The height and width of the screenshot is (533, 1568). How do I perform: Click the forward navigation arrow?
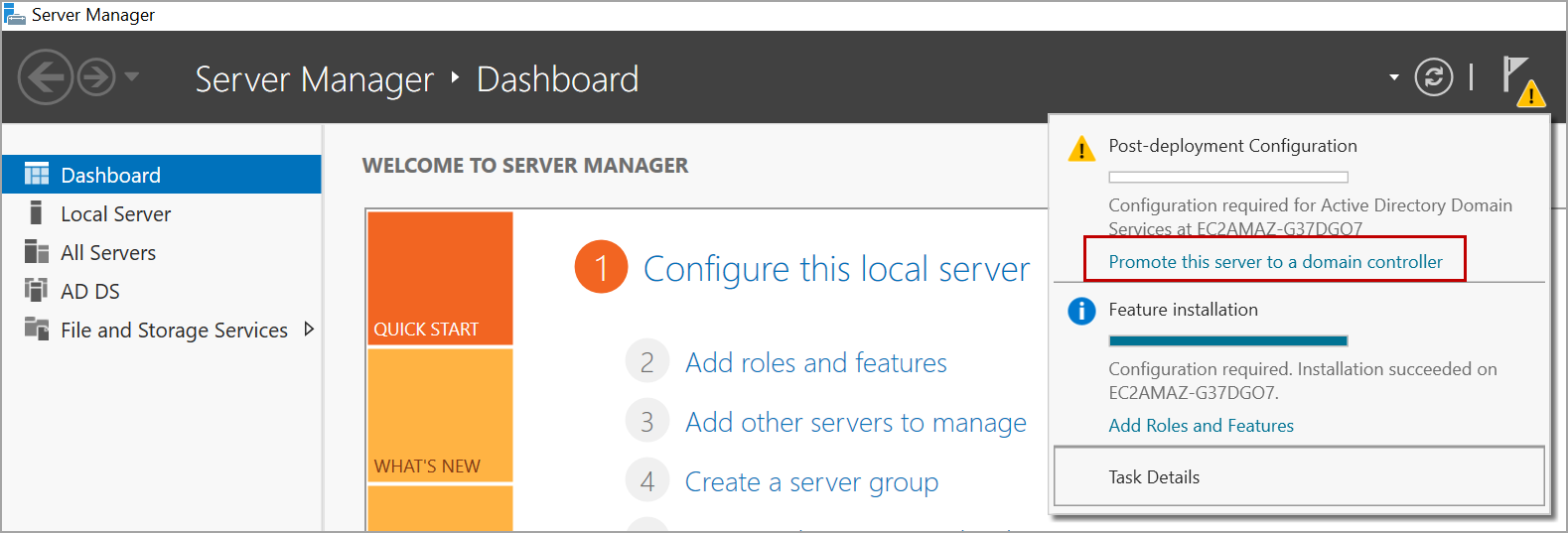(x=96, y=77)
